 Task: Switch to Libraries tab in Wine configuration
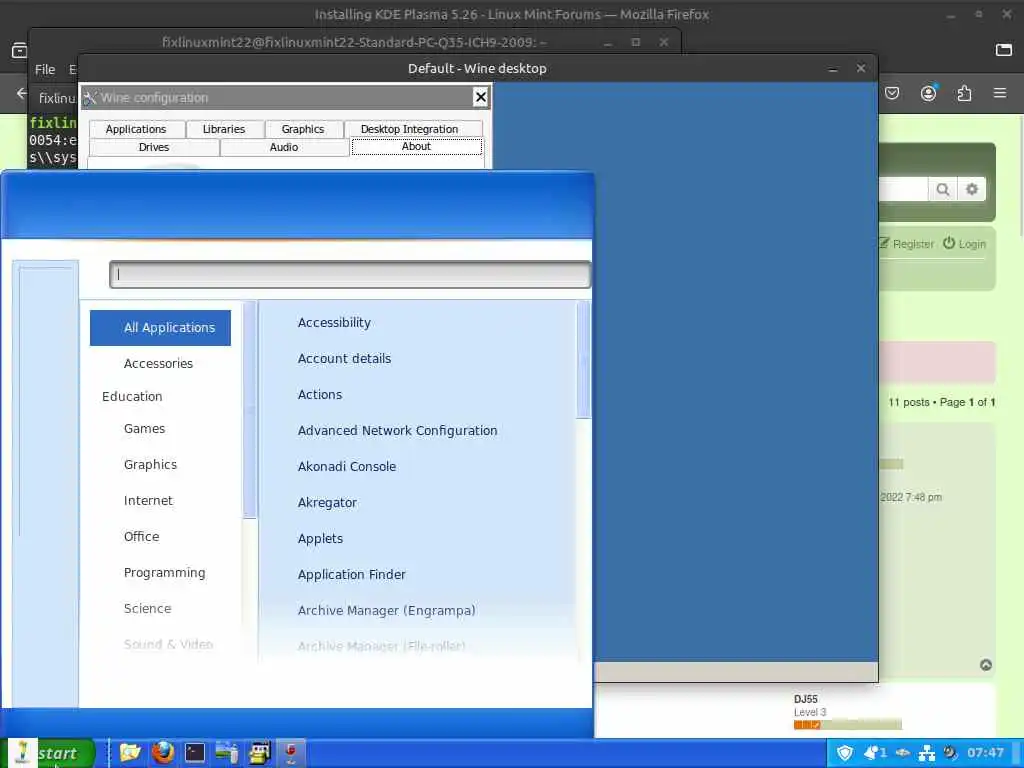[224, 129]
